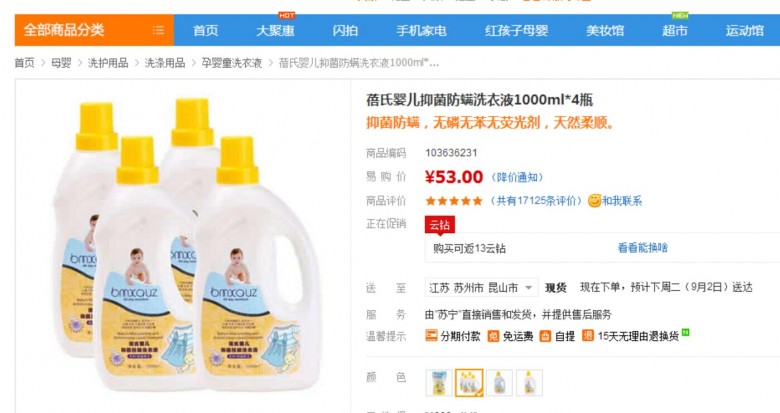Click the 降价通知 price alert link

517,177
